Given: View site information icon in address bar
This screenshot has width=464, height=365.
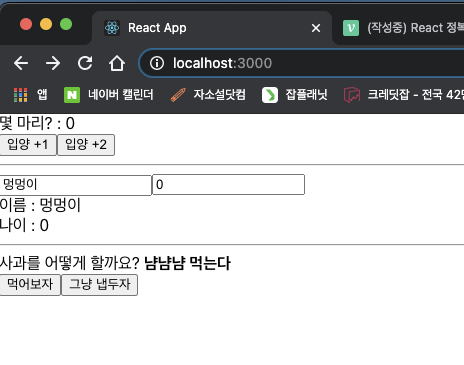Looking at the screenshot, I should click(157, 63).
